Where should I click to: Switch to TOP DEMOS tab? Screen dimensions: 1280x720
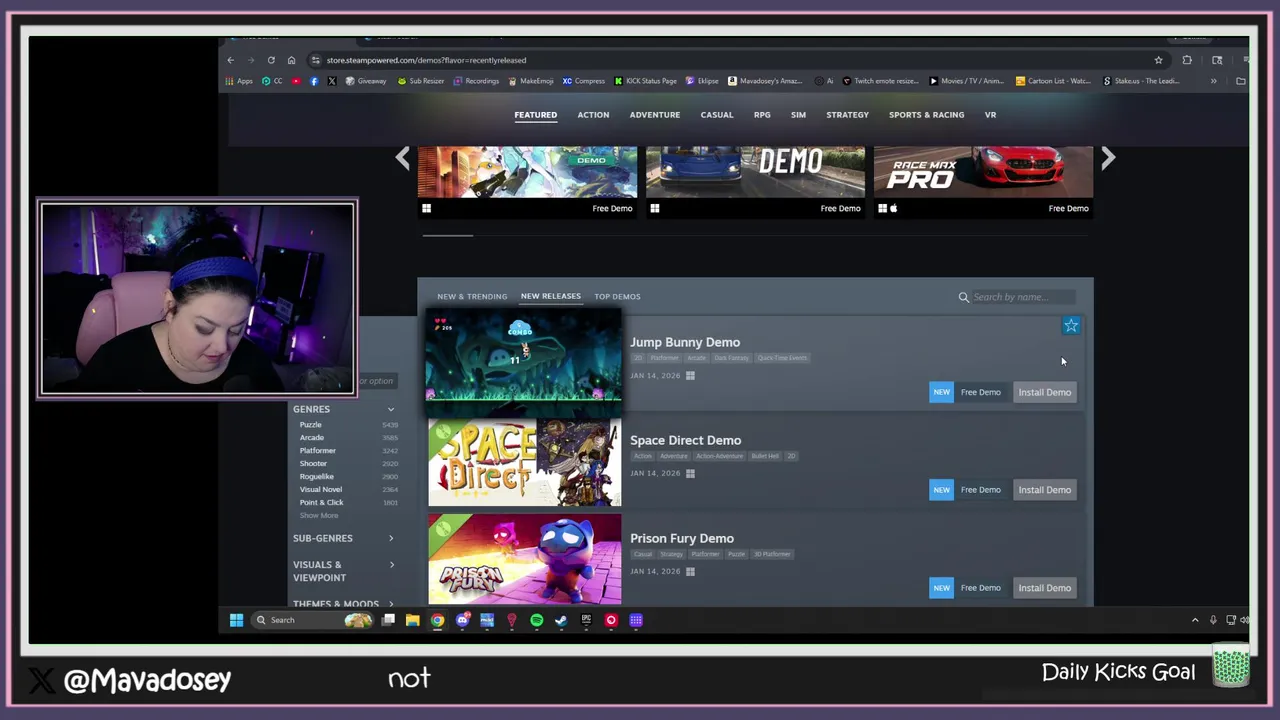click(x=617, y=297)
